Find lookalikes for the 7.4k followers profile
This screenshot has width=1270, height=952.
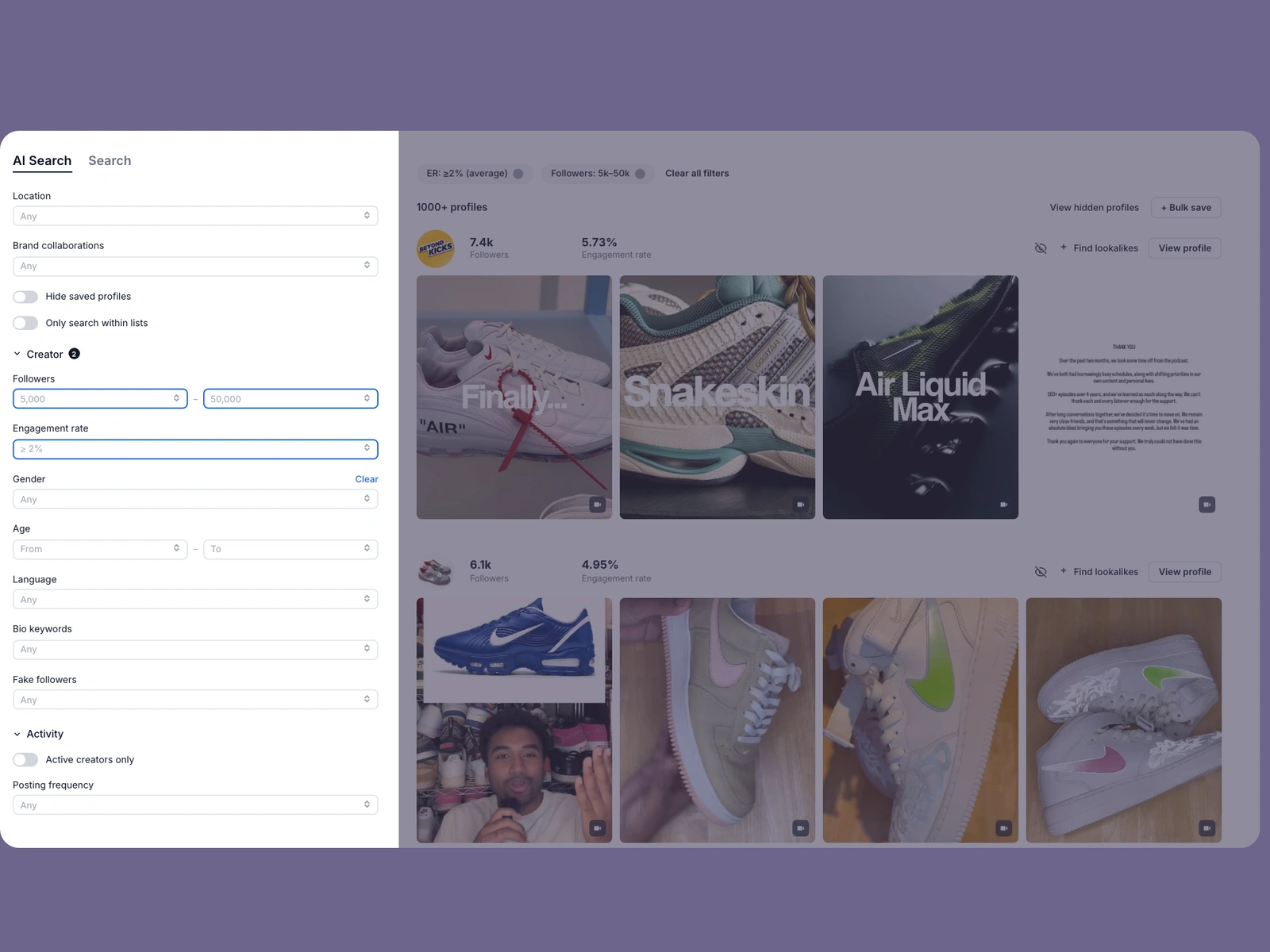[1099, 248]
